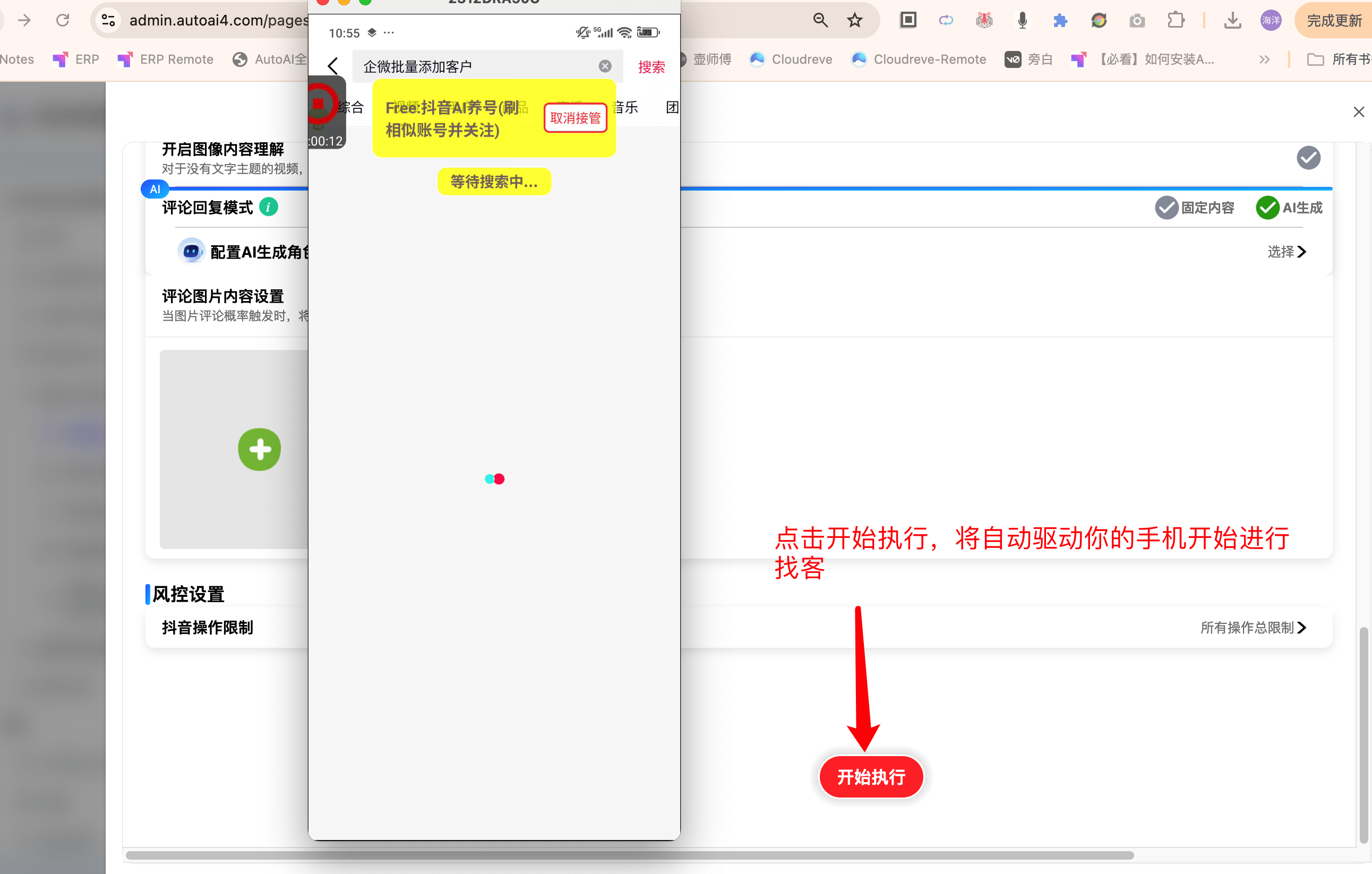Click the 取消接管 button
1372x874 pixels.
pyautogui.click(x=576, y=118)
